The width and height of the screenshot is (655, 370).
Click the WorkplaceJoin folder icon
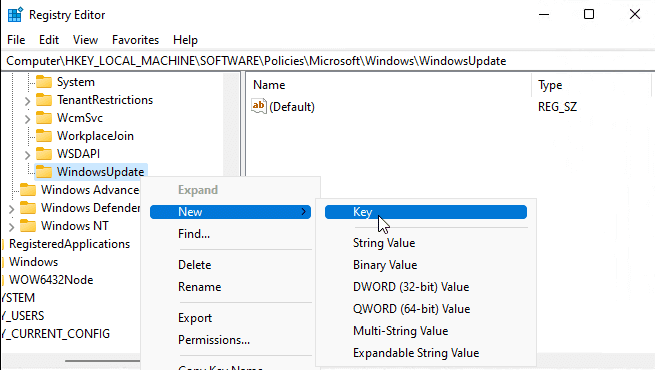[x=44, y=136]
